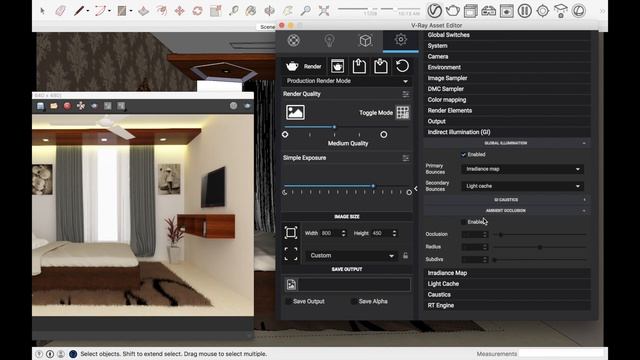Click the image Height input field

coord(381,233)
